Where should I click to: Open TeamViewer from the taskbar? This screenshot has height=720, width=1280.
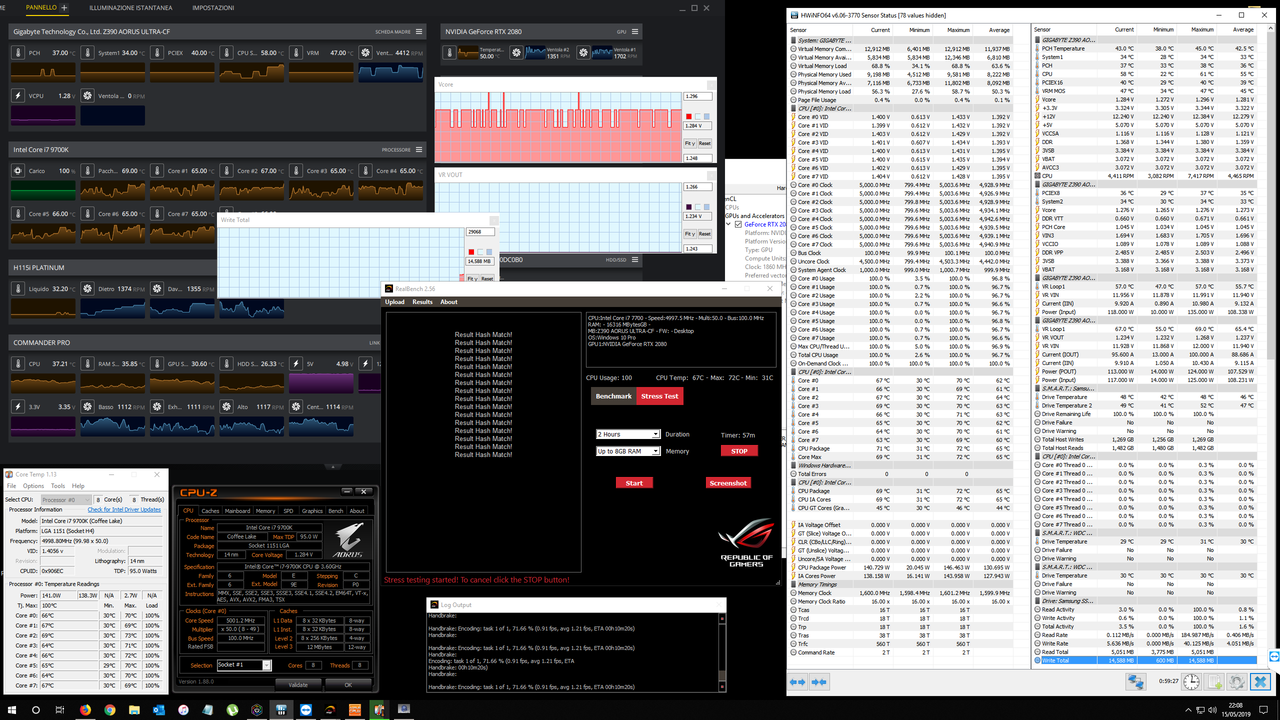pos(305,709)
